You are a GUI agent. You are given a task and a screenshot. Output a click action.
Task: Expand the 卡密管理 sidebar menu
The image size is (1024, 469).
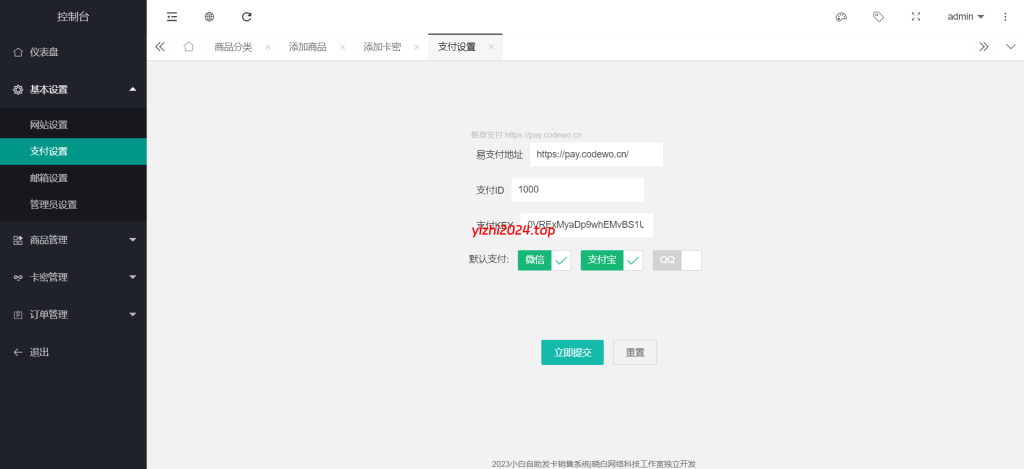[73, 277]
